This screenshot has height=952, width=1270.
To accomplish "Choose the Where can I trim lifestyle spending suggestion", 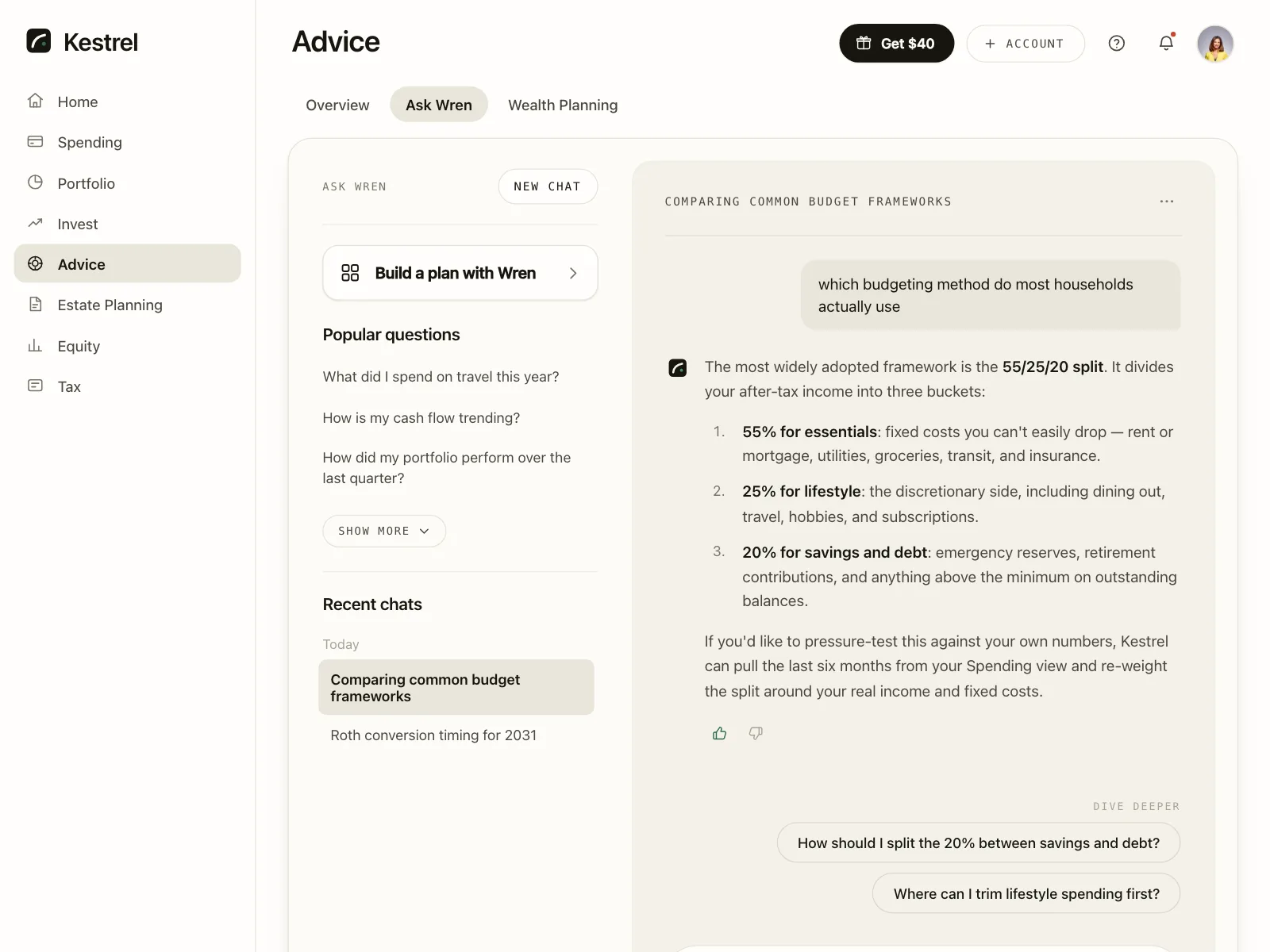I will 1026,893.
